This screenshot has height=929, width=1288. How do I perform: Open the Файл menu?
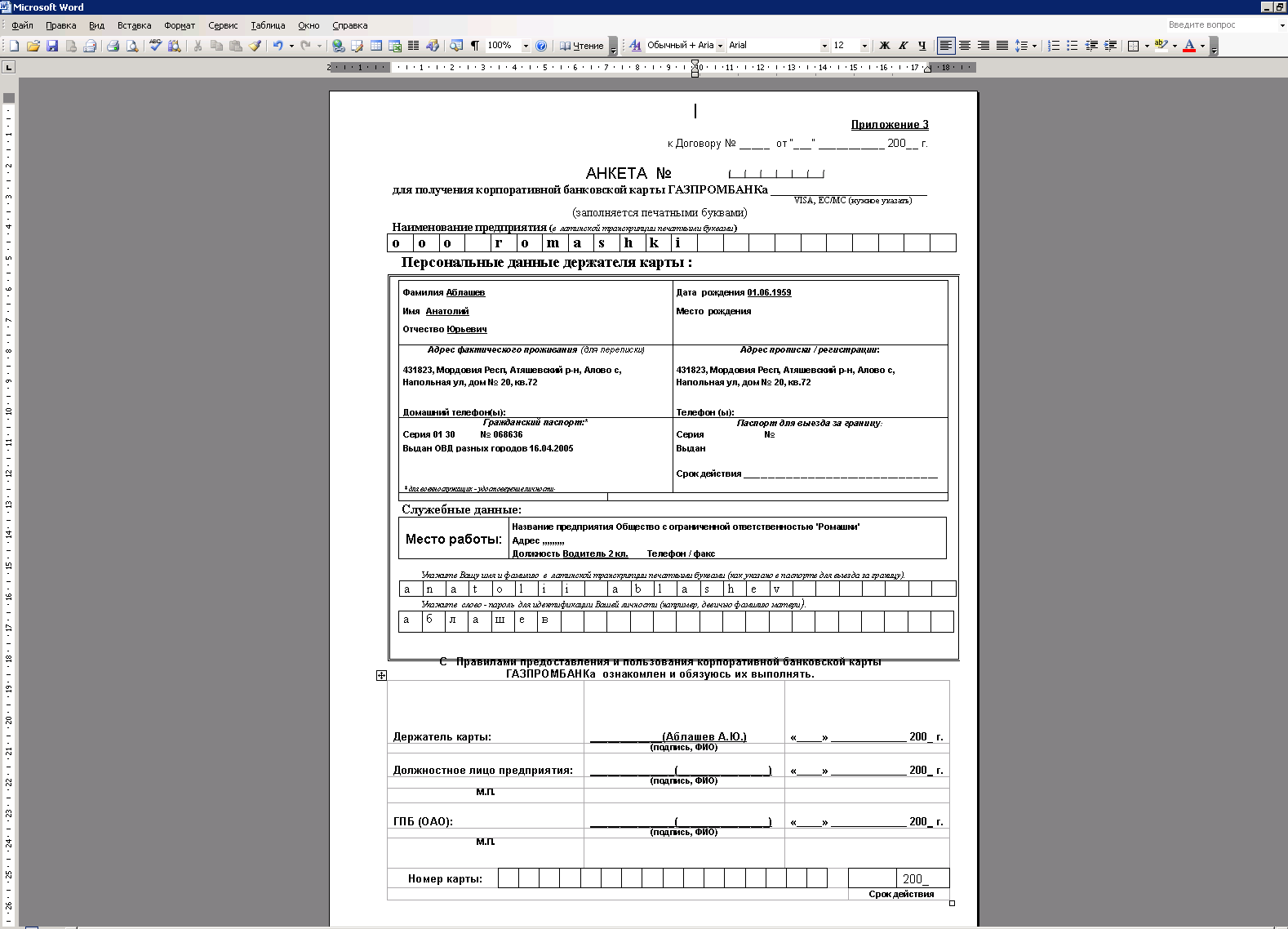click(x=22, y=25)
